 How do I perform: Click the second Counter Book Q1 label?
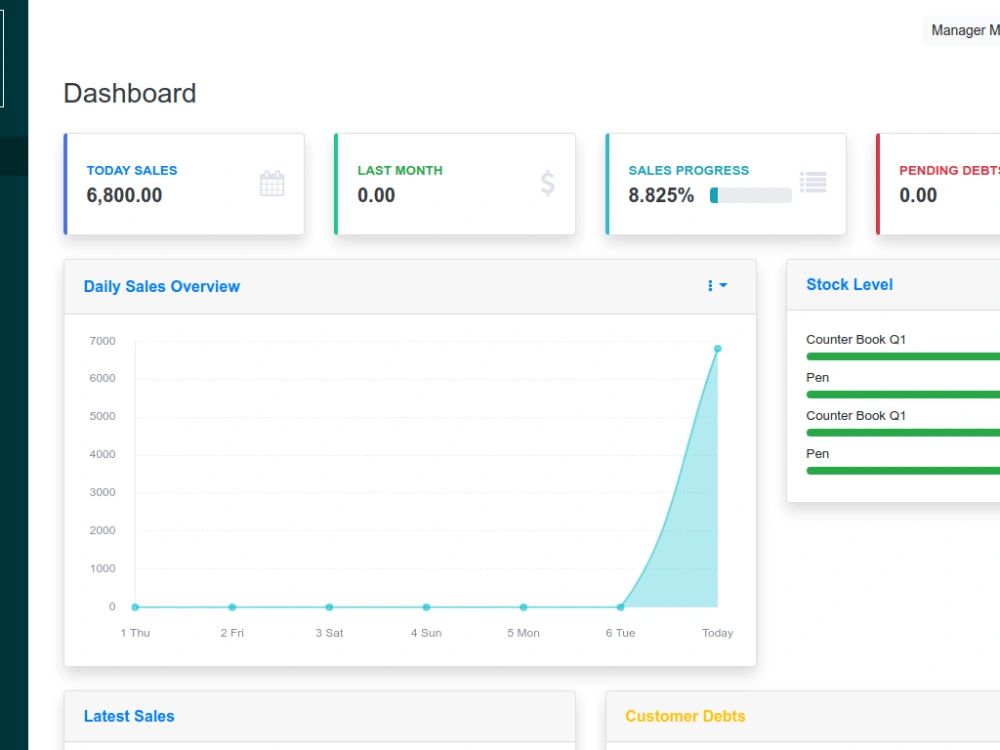pyautogui.click(x=856, y=416)
